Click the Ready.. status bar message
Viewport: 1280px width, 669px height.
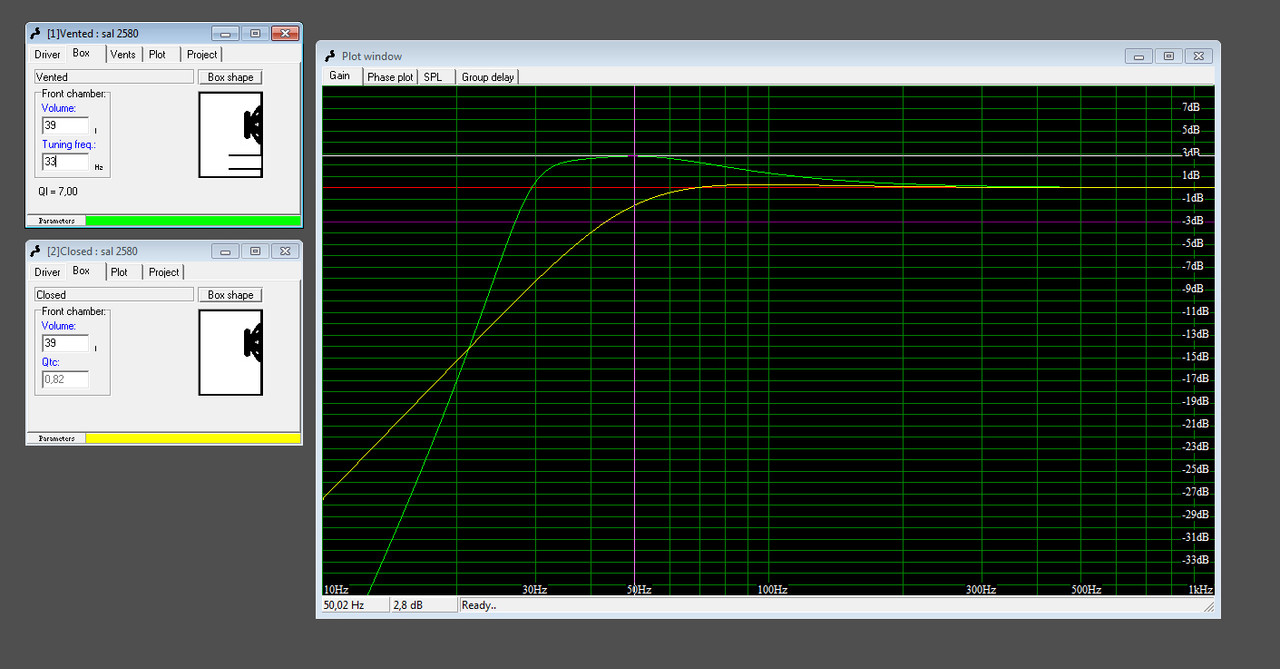tap(479, 605)
